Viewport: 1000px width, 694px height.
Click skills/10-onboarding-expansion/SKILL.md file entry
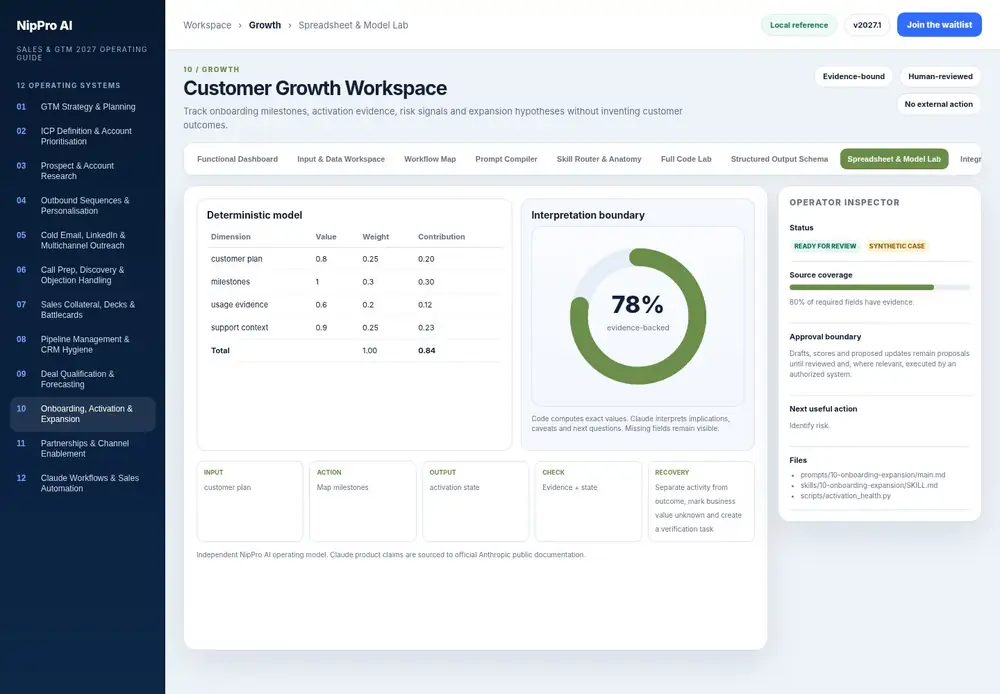click(x=869, y=485)
